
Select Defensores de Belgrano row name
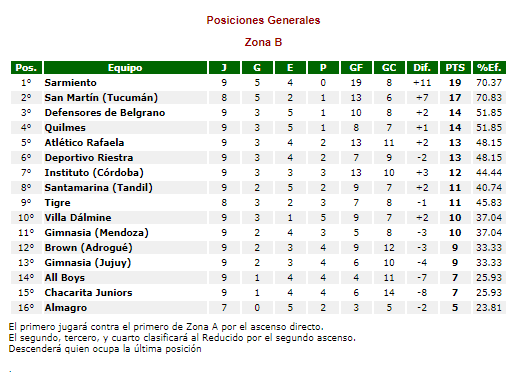(x=105, y=113)
